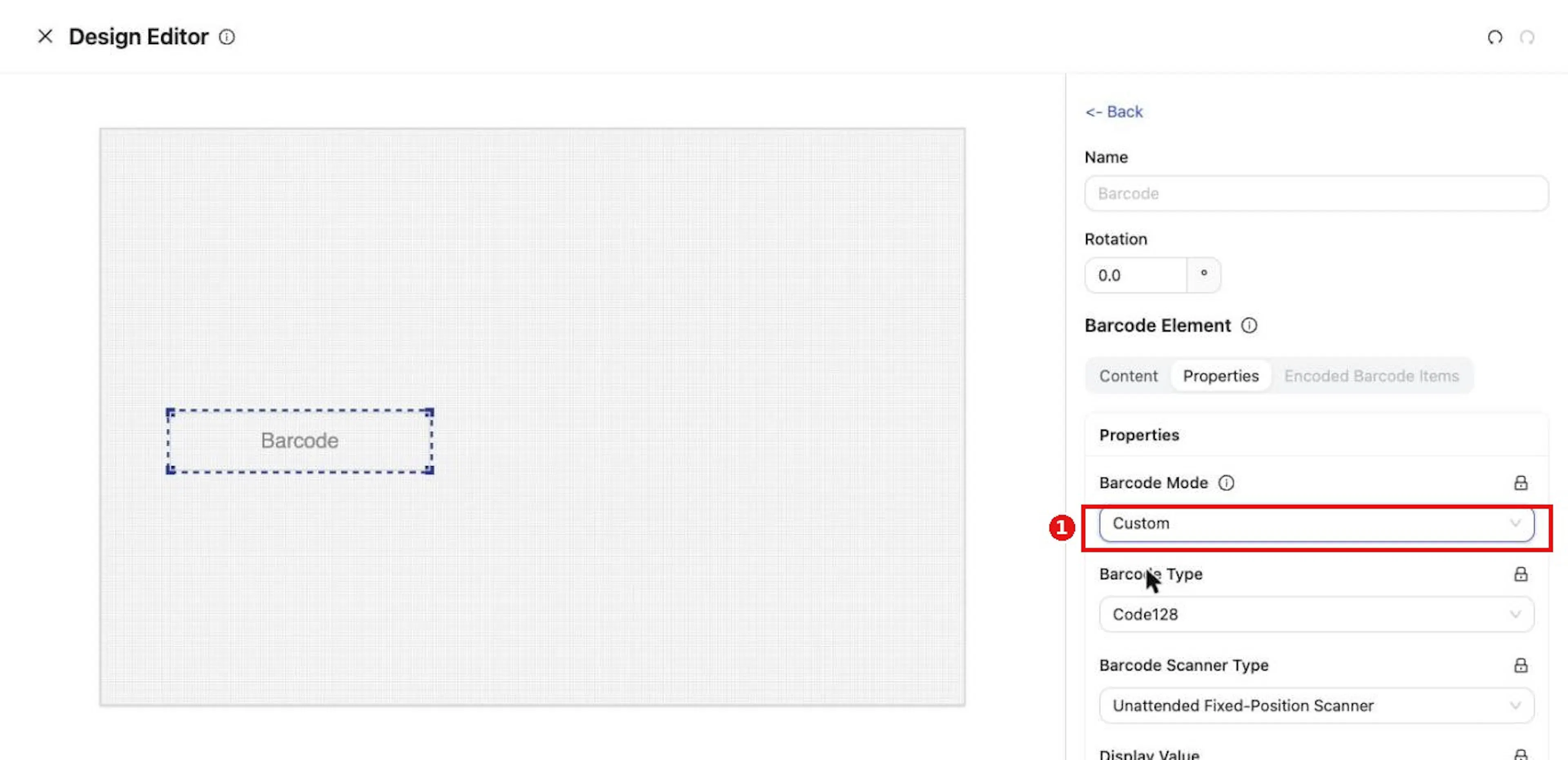Open Encoded Barcode Items tab
Screen dimensions: 1568x760
[x=1371, y=376]
